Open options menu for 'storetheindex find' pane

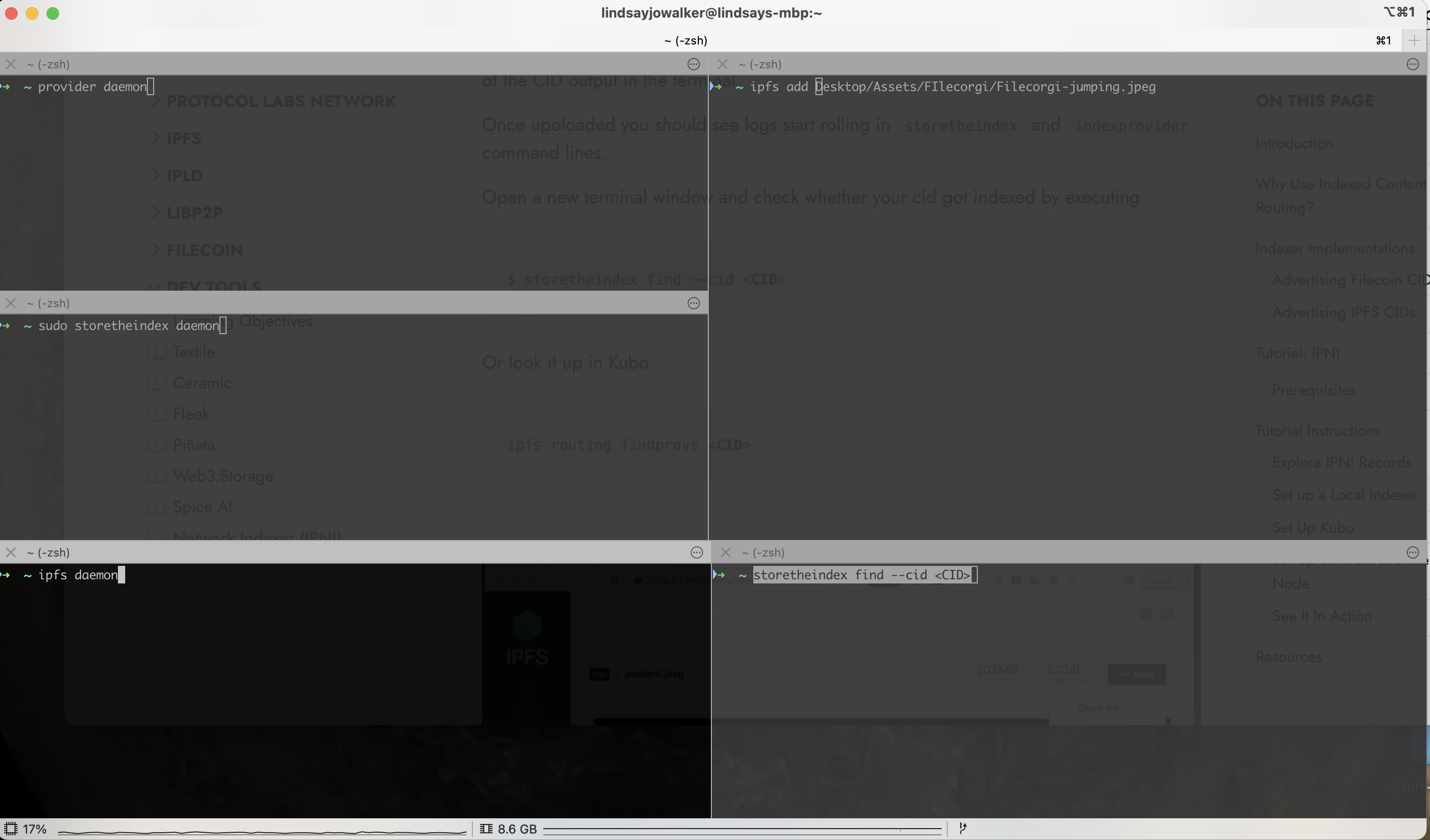pyautogui.click(x=1413, y=552)
